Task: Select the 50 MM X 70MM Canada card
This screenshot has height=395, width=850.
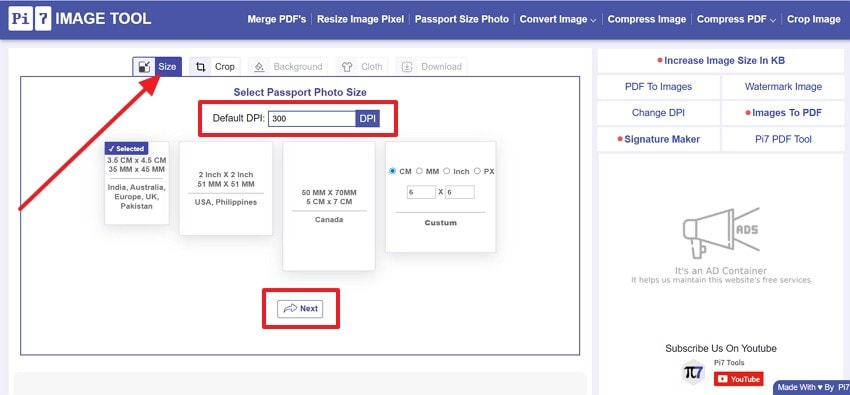Action: (x=329, y=206)
